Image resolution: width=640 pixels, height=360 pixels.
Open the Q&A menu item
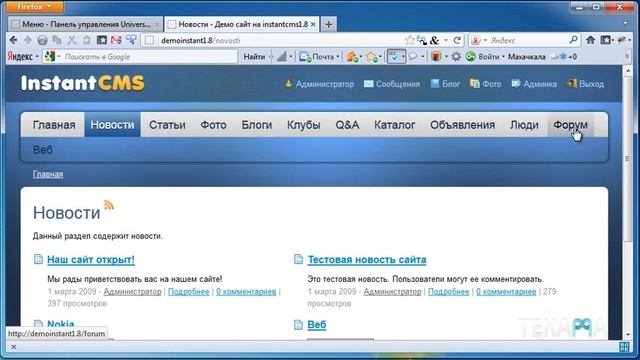[347, 125]
